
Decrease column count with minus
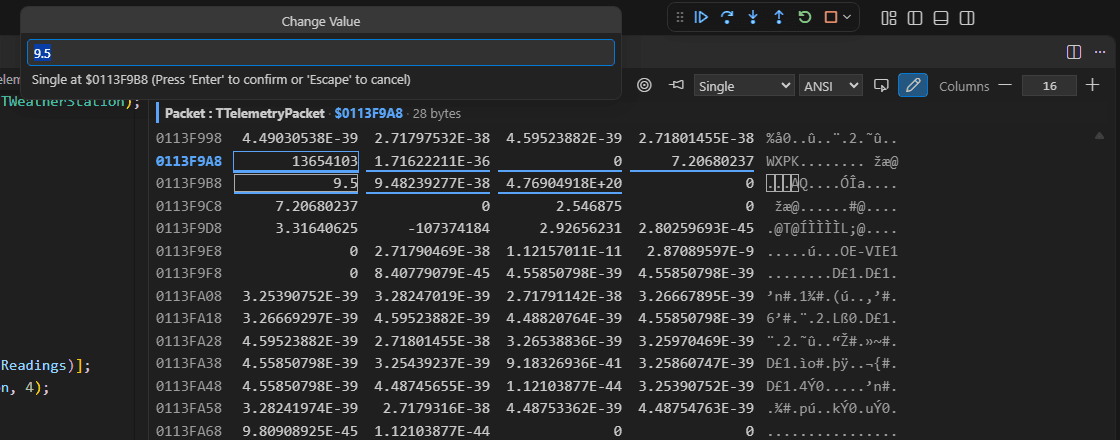pyautogui.click(x=1005, y=86)
